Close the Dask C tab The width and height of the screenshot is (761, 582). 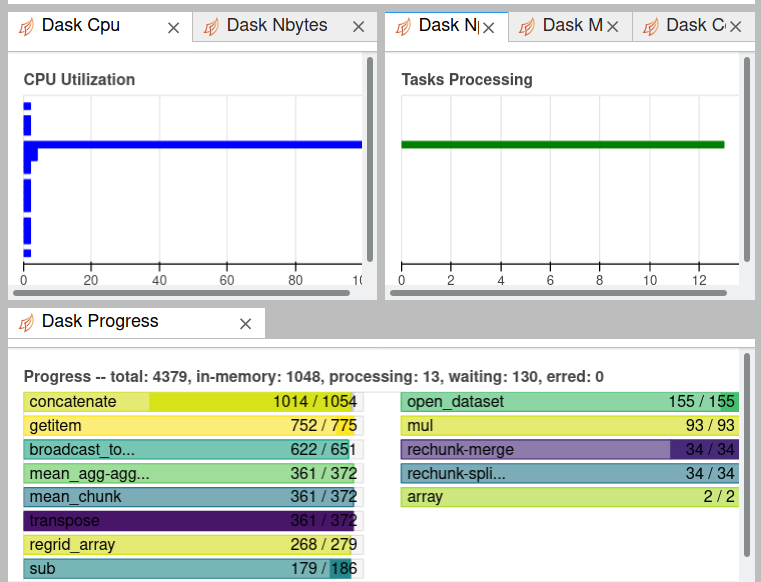click(x=735, y=27)
